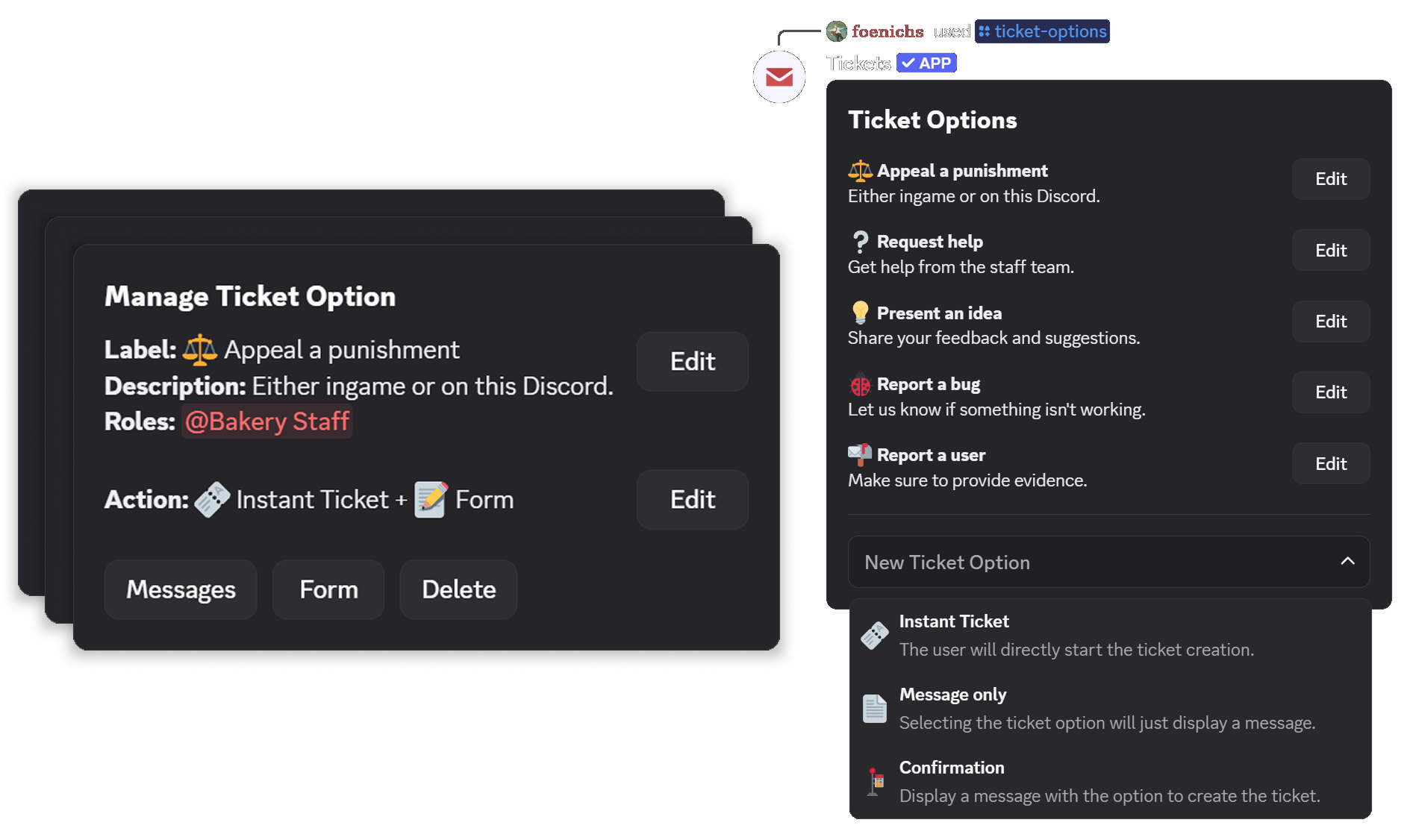Click the document icon for Message only
1413x840 pixels.
tap(874, 707)
